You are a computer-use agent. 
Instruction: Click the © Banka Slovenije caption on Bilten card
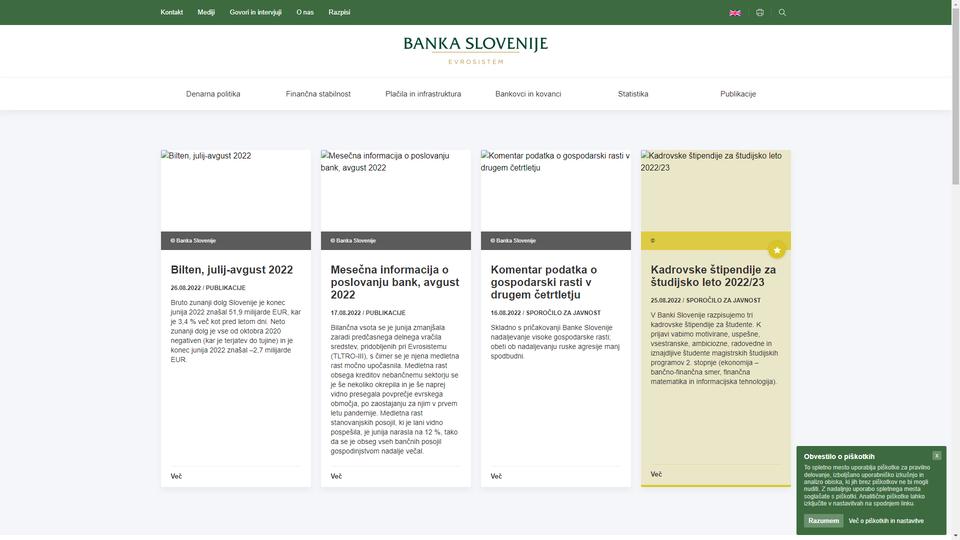point(193,241)
